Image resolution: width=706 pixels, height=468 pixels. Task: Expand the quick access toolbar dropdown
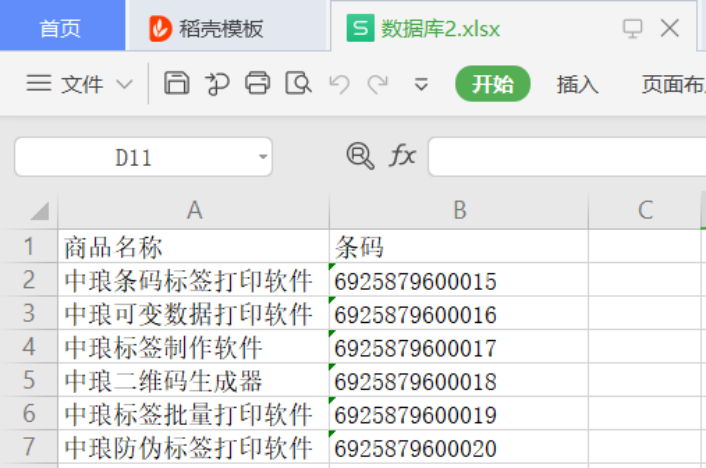421,85
